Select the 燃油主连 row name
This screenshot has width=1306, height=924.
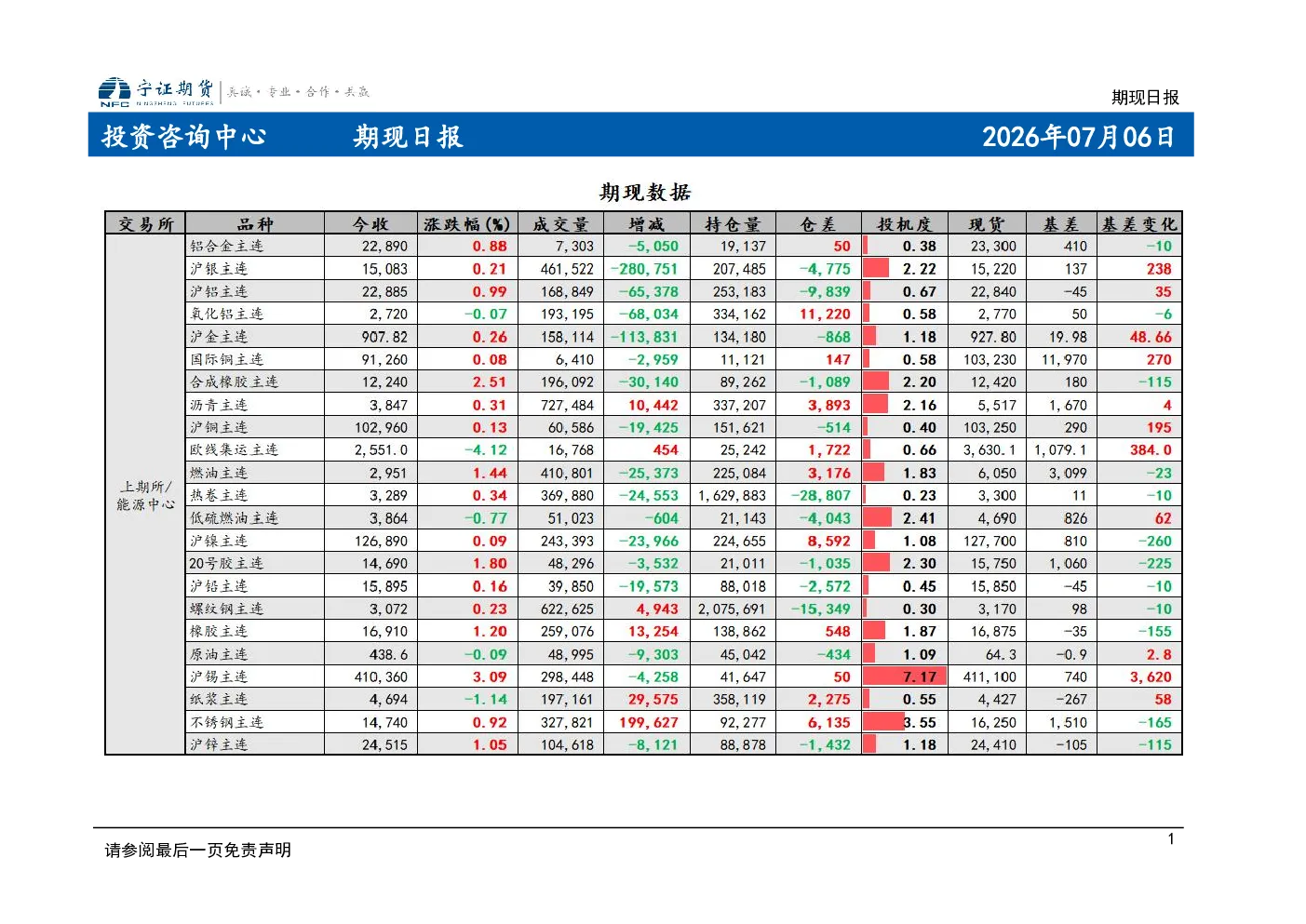pos(219,473)
